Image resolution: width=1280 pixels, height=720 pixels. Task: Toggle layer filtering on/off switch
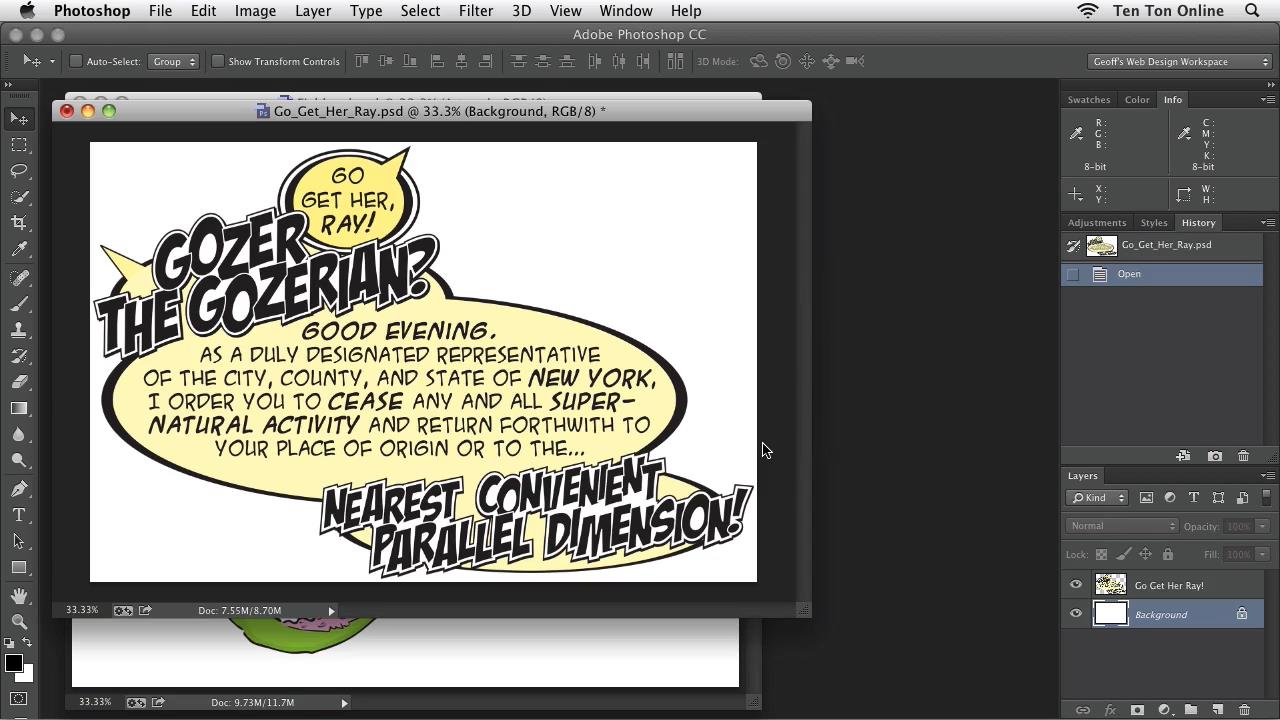tap(1266, 497)
